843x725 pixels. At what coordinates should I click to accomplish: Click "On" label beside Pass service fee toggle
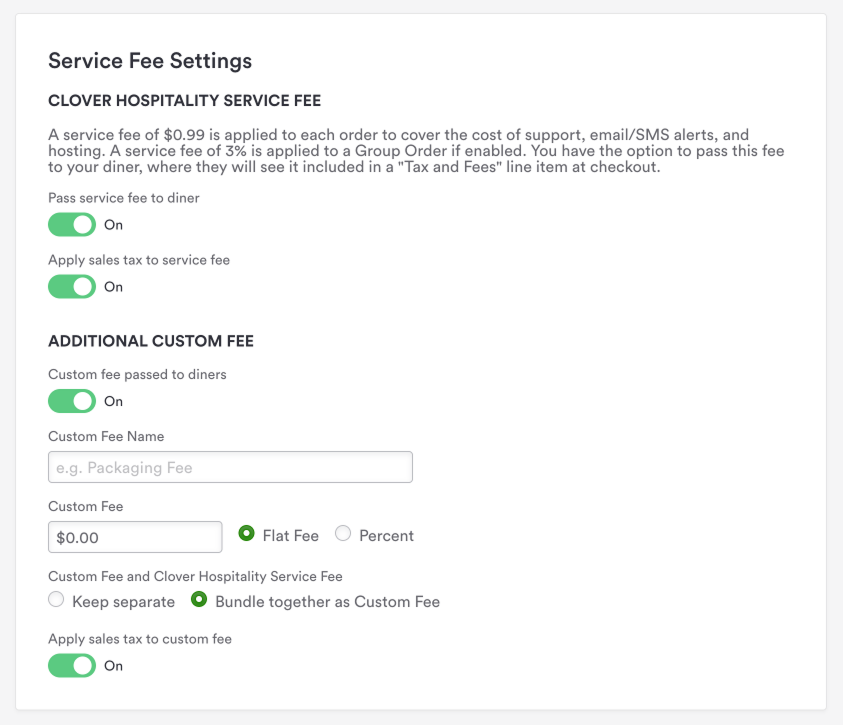(x=114, y=225)
